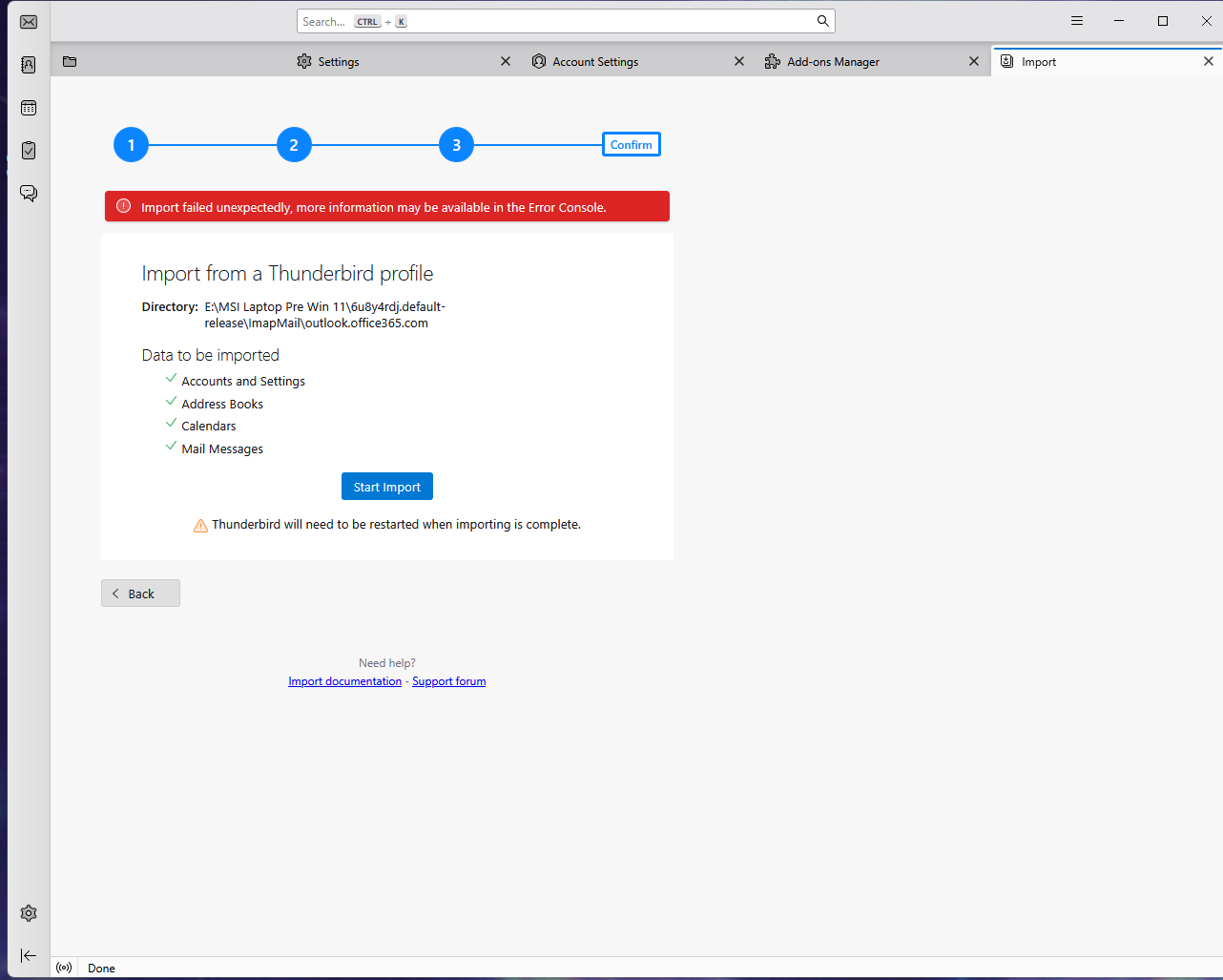The height and width of the screenshot is (980, 1223).
Task: Click the online status icon in status bar
Action: click(64, 968)
